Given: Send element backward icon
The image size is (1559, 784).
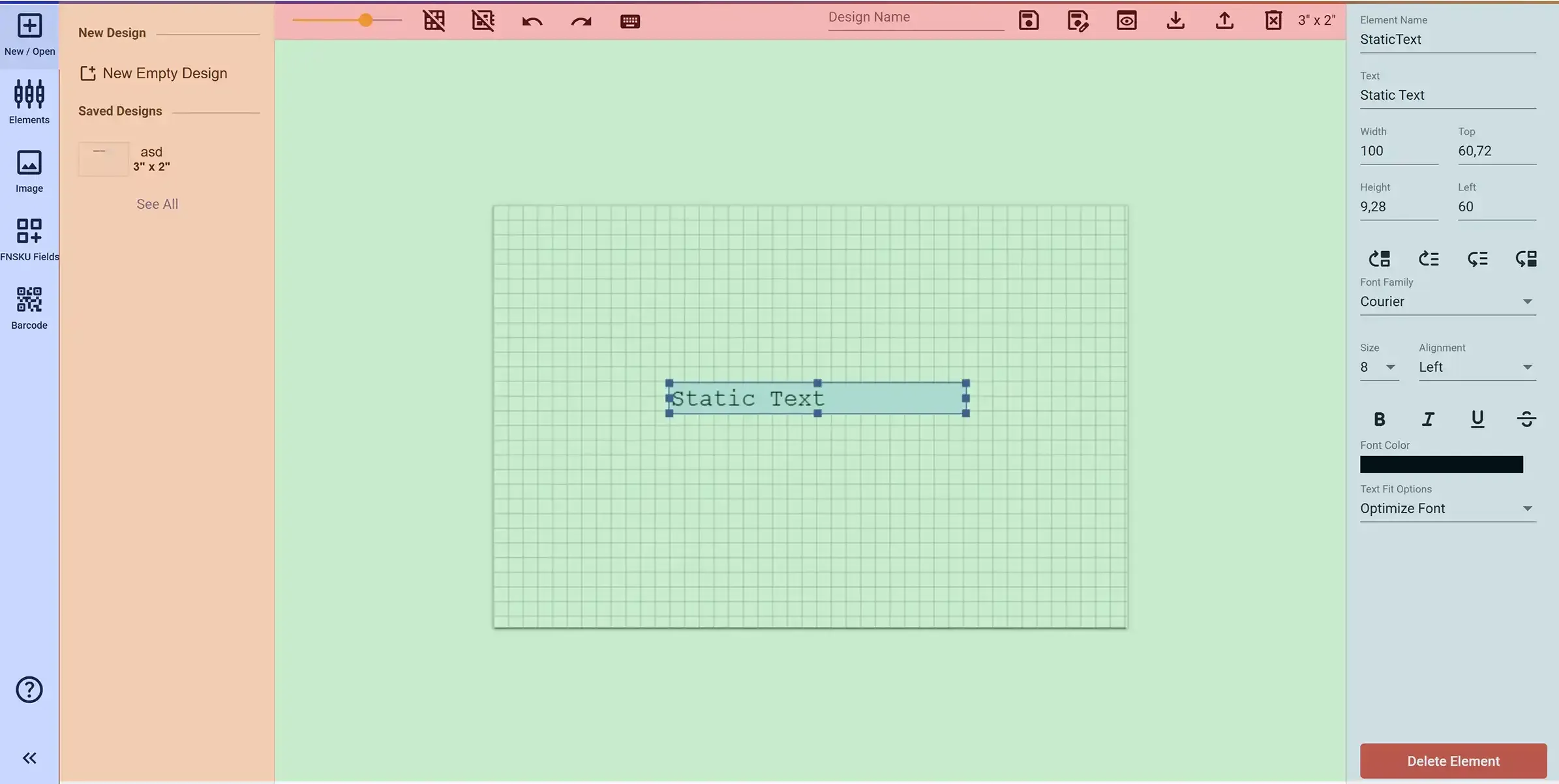Looking at the screenshot, I should point(1477,258).
